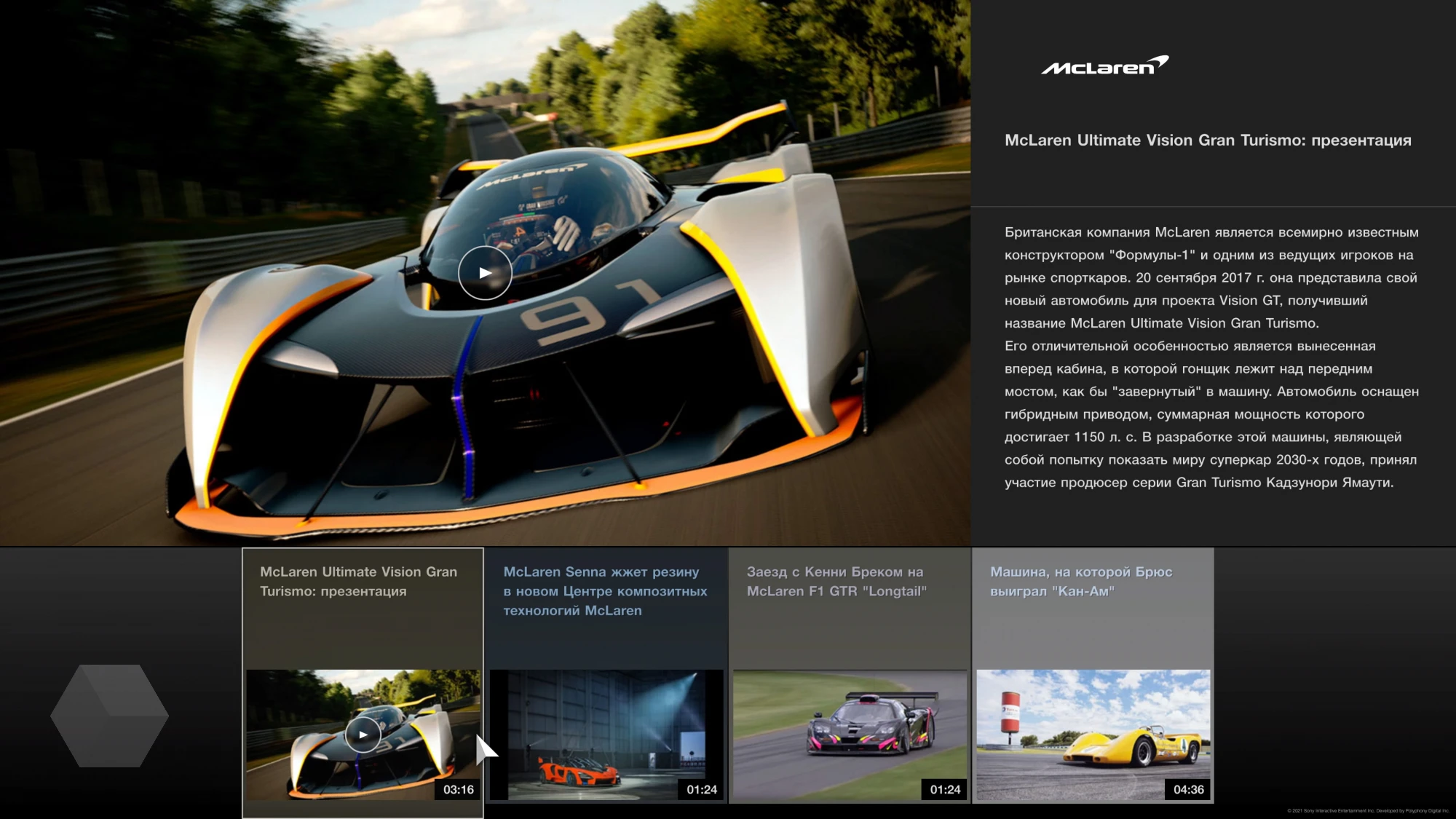
Task: Click the heading McLaren Ultimate Vision Gran Turismo: презентация
Action: 1208,141
